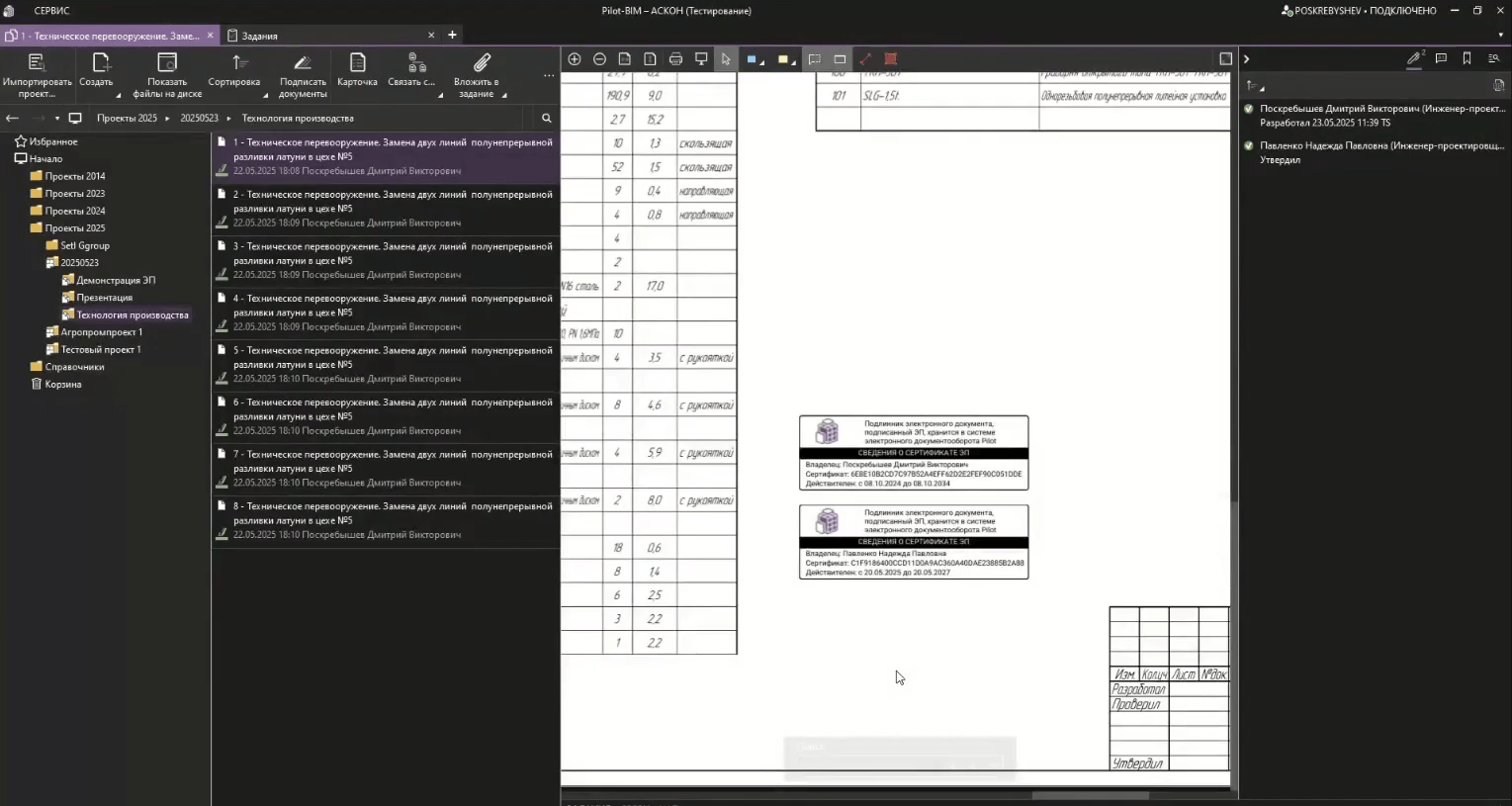Collapse the right signatures panel
Screen dimensions: 1512x806
coord(1246,59)
